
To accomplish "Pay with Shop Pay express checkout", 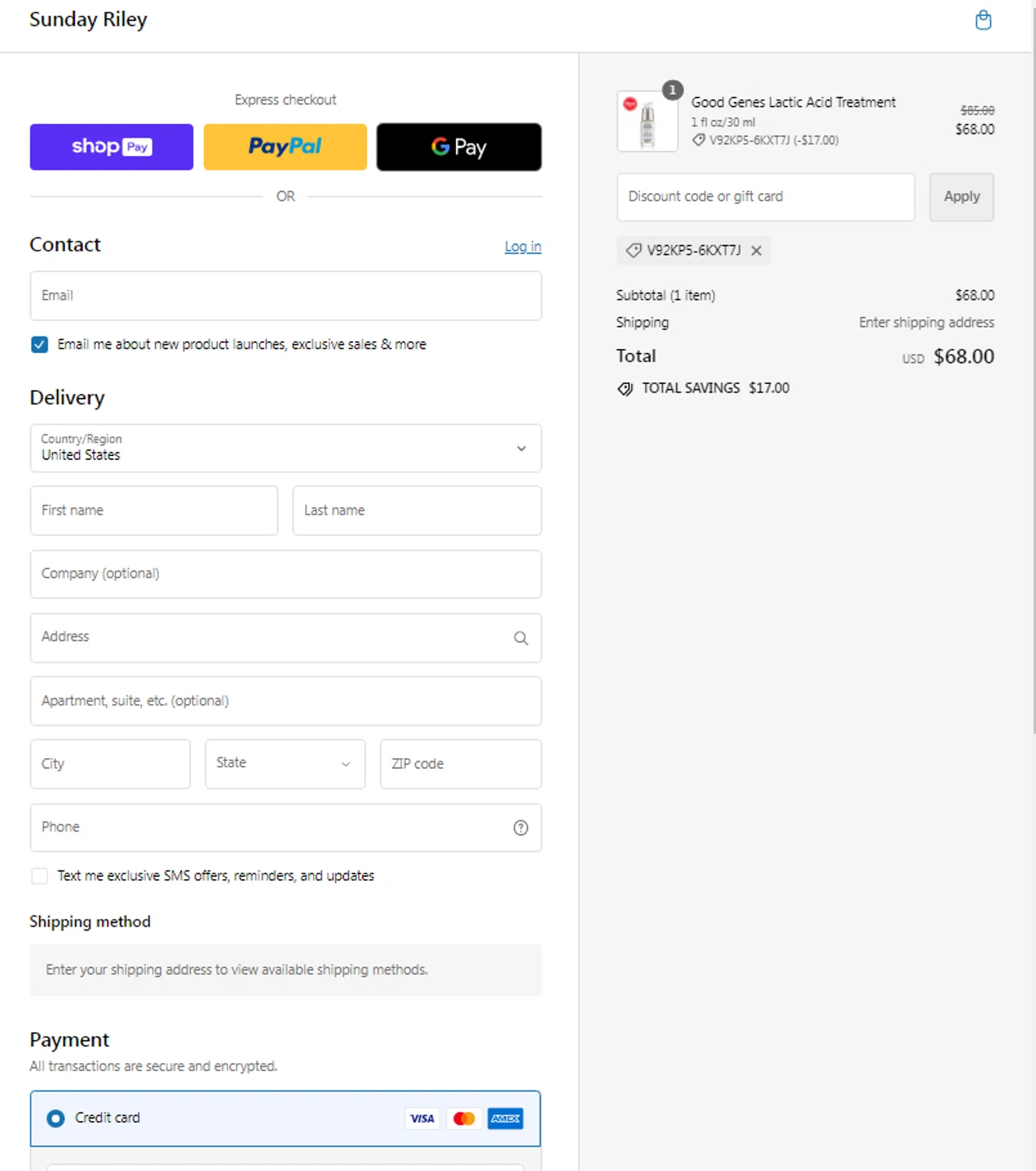I will click(x=112, y=147).
